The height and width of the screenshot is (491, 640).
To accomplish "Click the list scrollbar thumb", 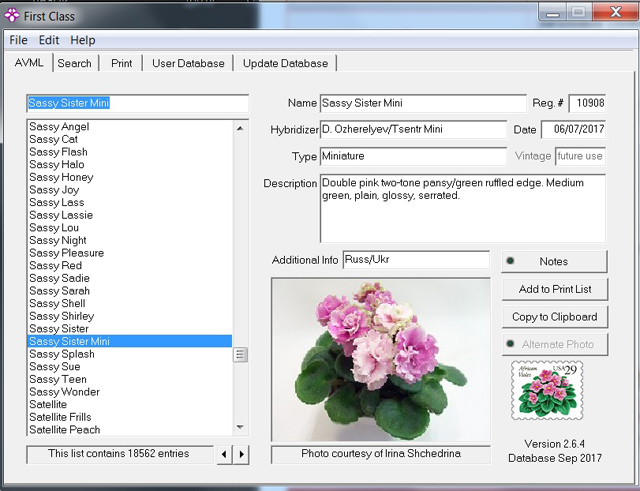I will tap(240, 355).
